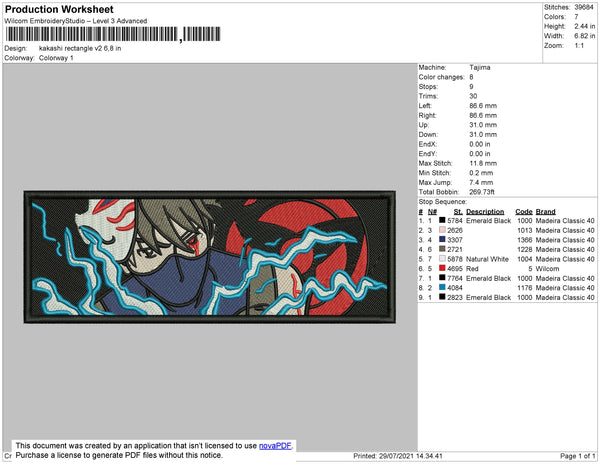Select the gray-brown swatch beside 2721

click(x=442, y=249)
